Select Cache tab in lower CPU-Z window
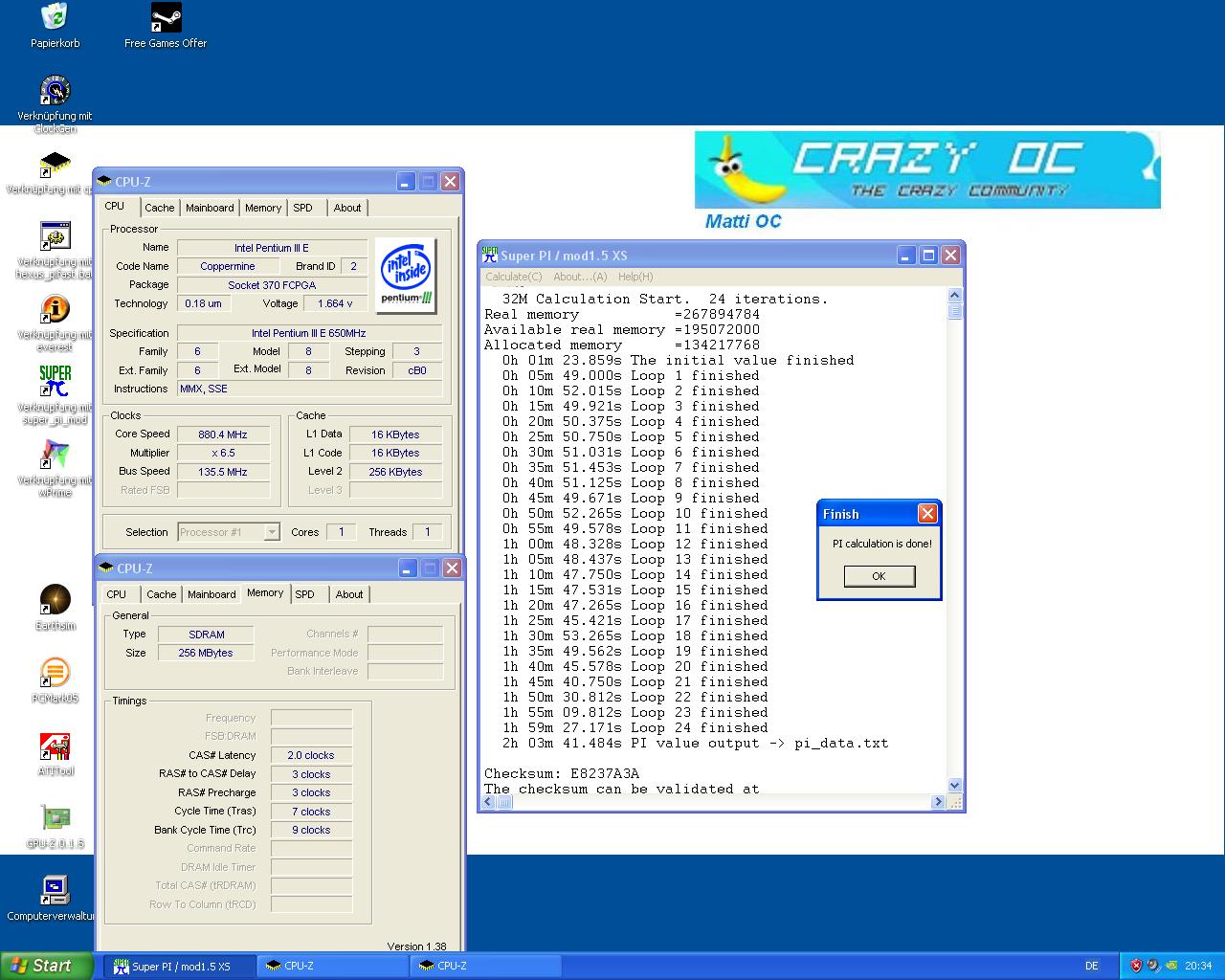Viewport: 1225px width, 980px height. tap(162, 594)
